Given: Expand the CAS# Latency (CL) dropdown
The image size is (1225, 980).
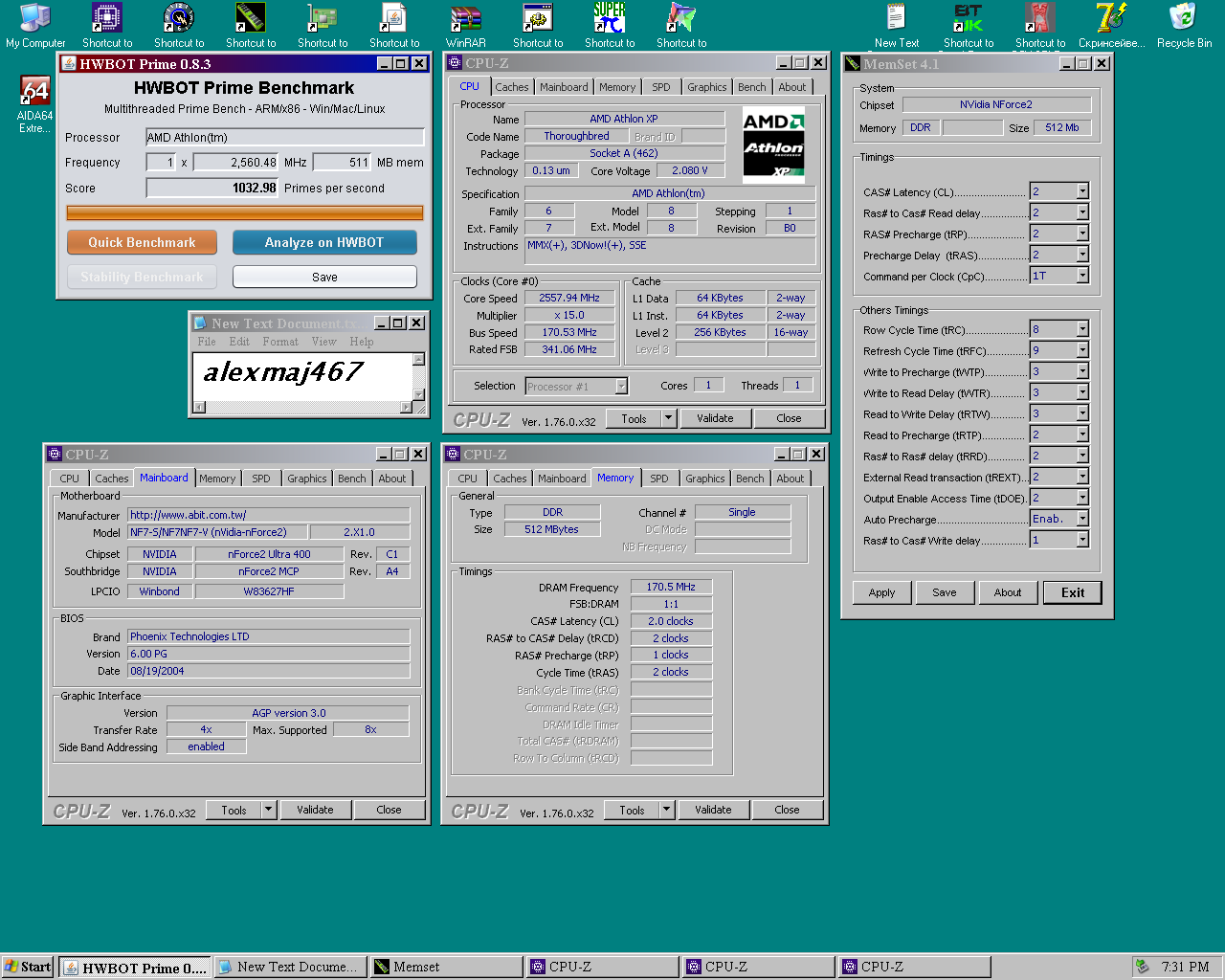Looking at the screenshot, I should (x=1082, y=191).
